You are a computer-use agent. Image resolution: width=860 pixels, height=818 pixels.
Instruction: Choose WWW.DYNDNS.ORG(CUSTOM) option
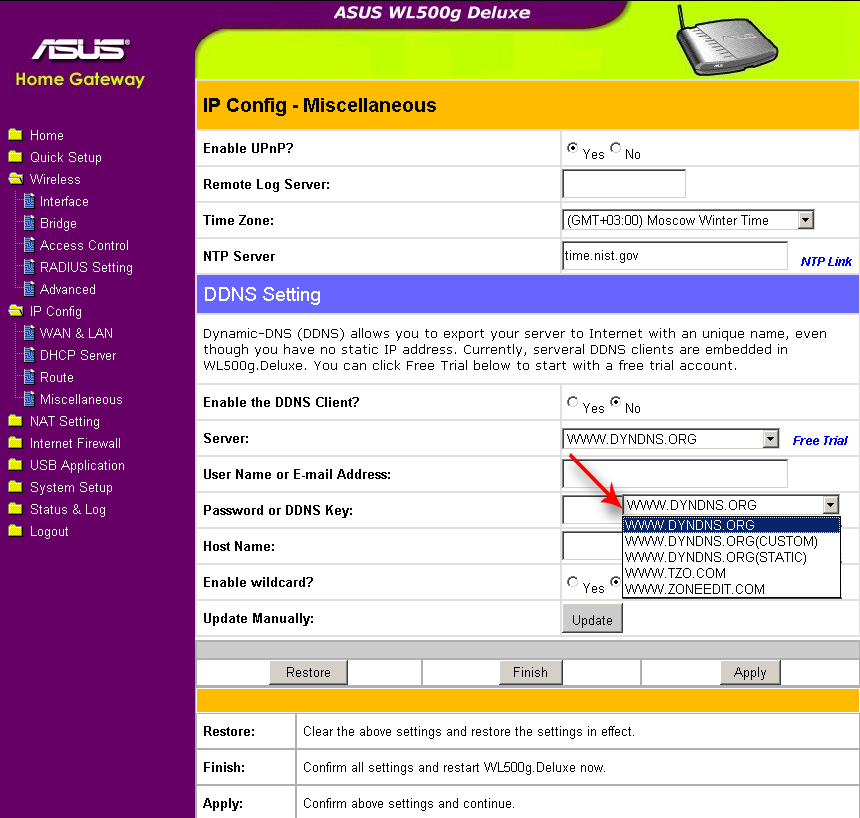point(732,541)
